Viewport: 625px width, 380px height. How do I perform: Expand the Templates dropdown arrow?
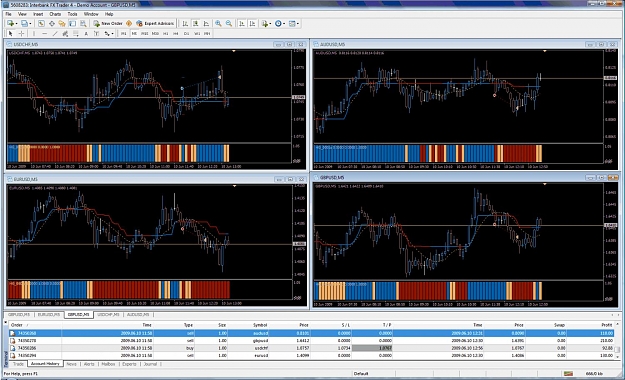click(x=298, y=24)
